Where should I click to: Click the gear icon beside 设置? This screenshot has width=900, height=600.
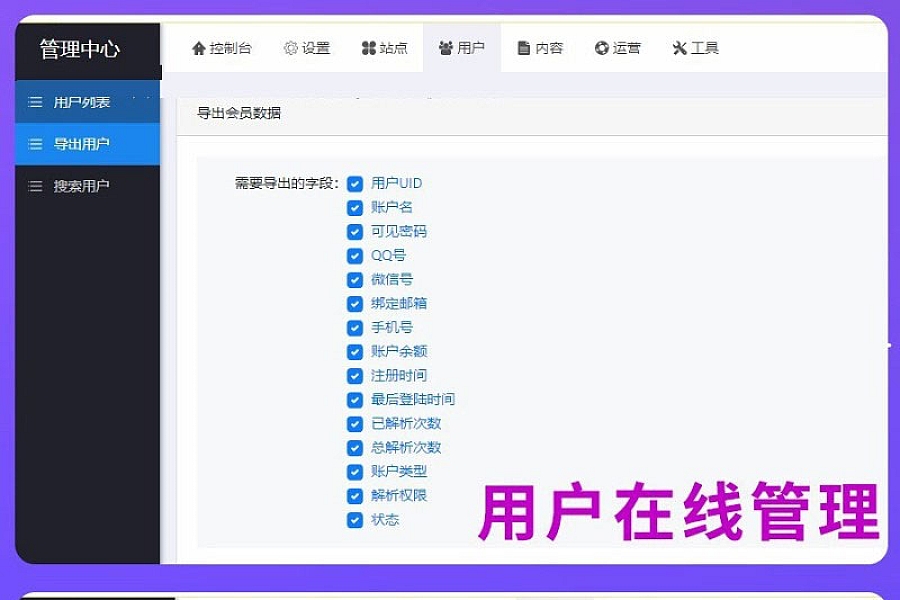(x=291, y=48)
